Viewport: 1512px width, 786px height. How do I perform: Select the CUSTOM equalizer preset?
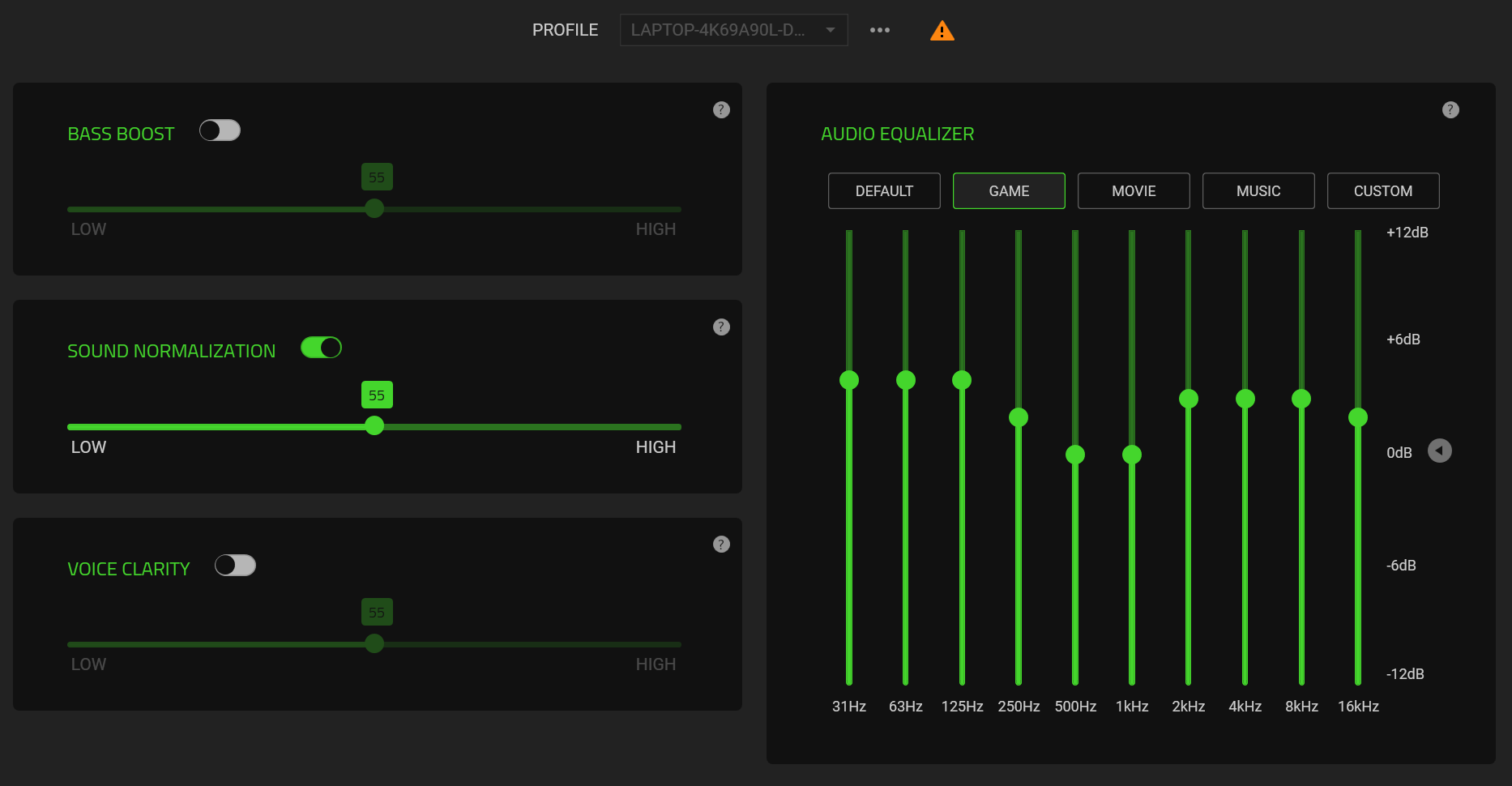[1383, 190]
